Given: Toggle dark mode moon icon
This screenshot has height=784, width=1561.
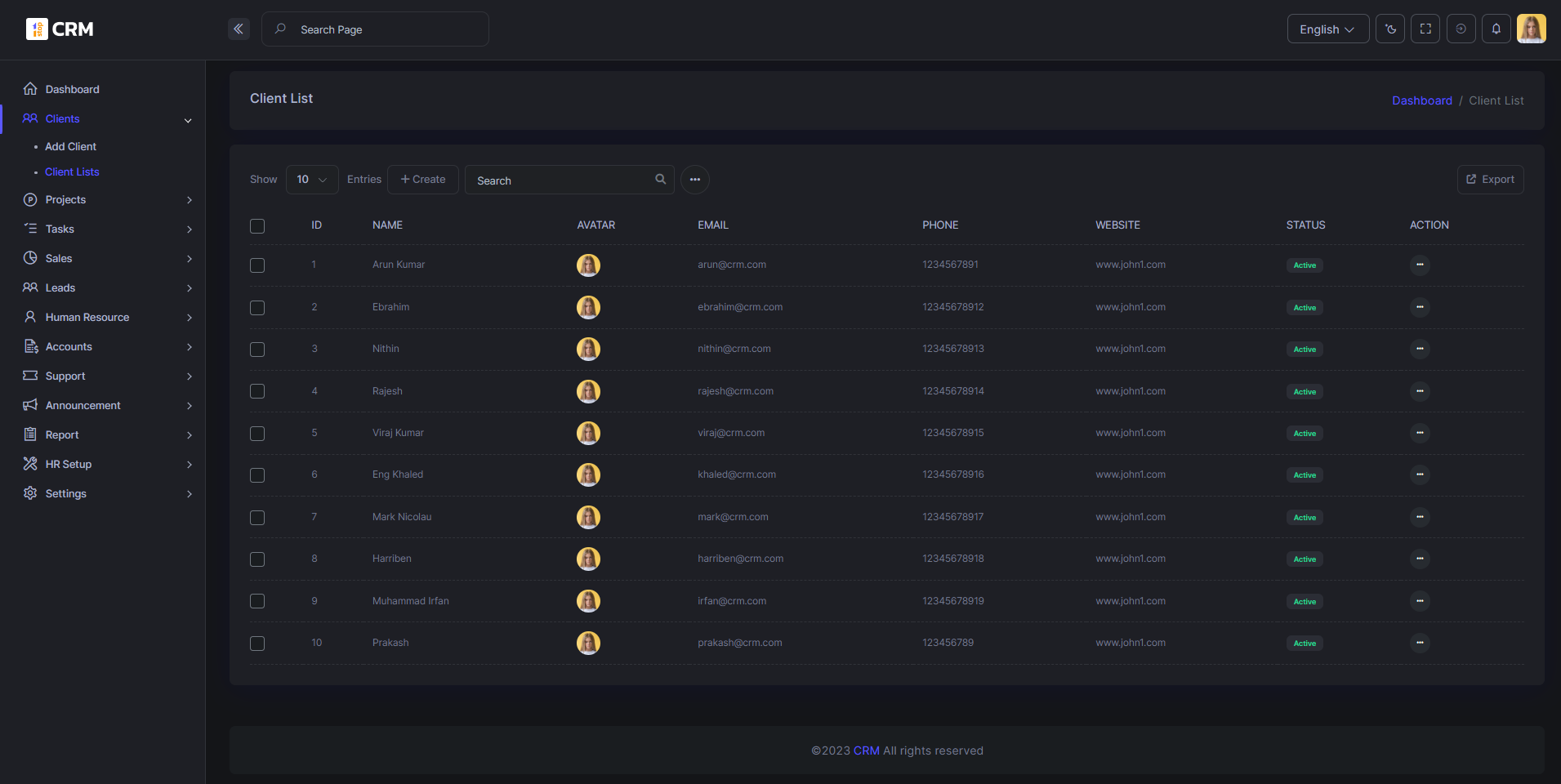Looking at the screenshot, I should (1390, 29).
